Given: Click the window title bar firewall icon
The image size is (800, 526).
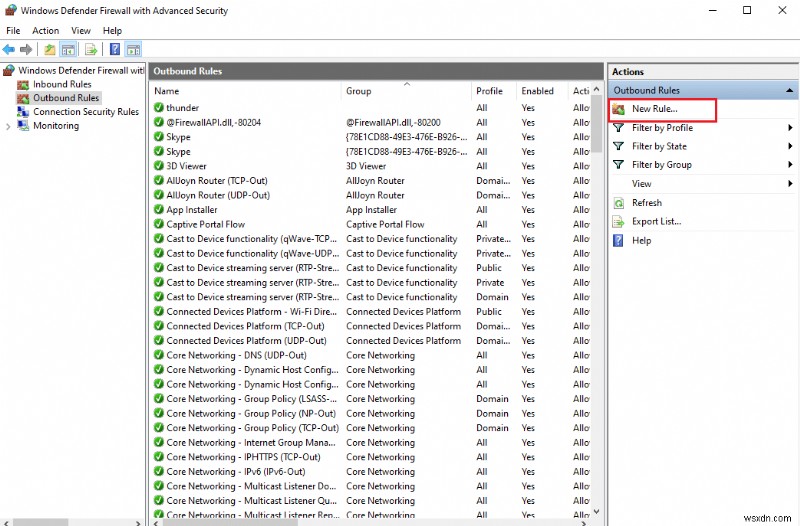Looking at the screenshot, I should (10, 10).
